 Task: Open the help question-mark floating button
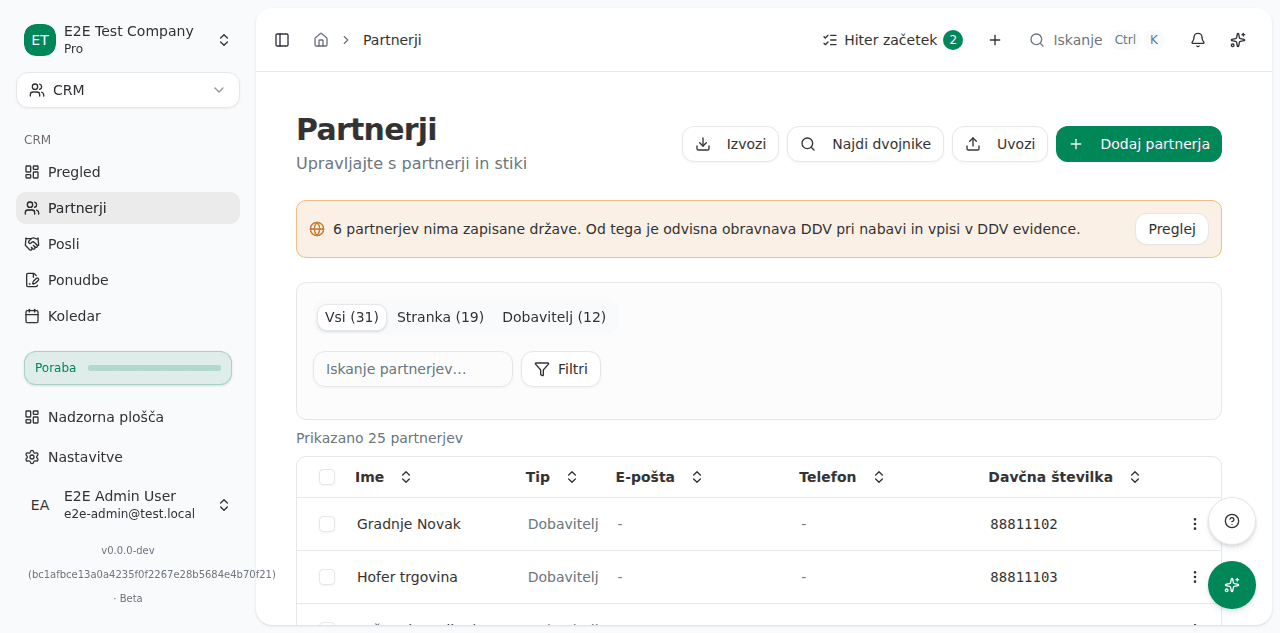click(1232, 521)
